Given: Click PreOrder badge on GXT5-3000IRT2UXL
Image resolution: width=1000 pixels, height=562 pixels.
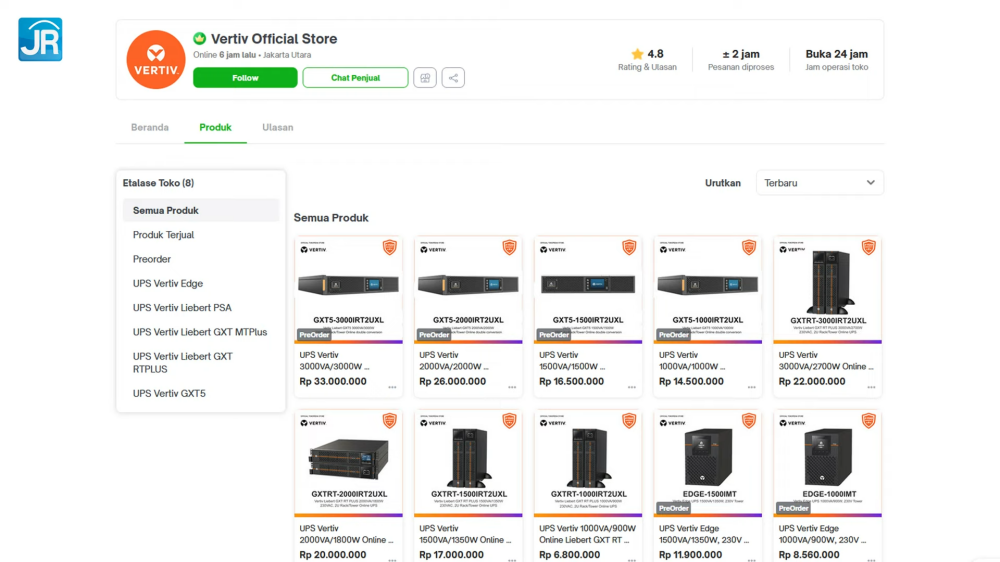Looking at the screenshot, I should [314, 335].
